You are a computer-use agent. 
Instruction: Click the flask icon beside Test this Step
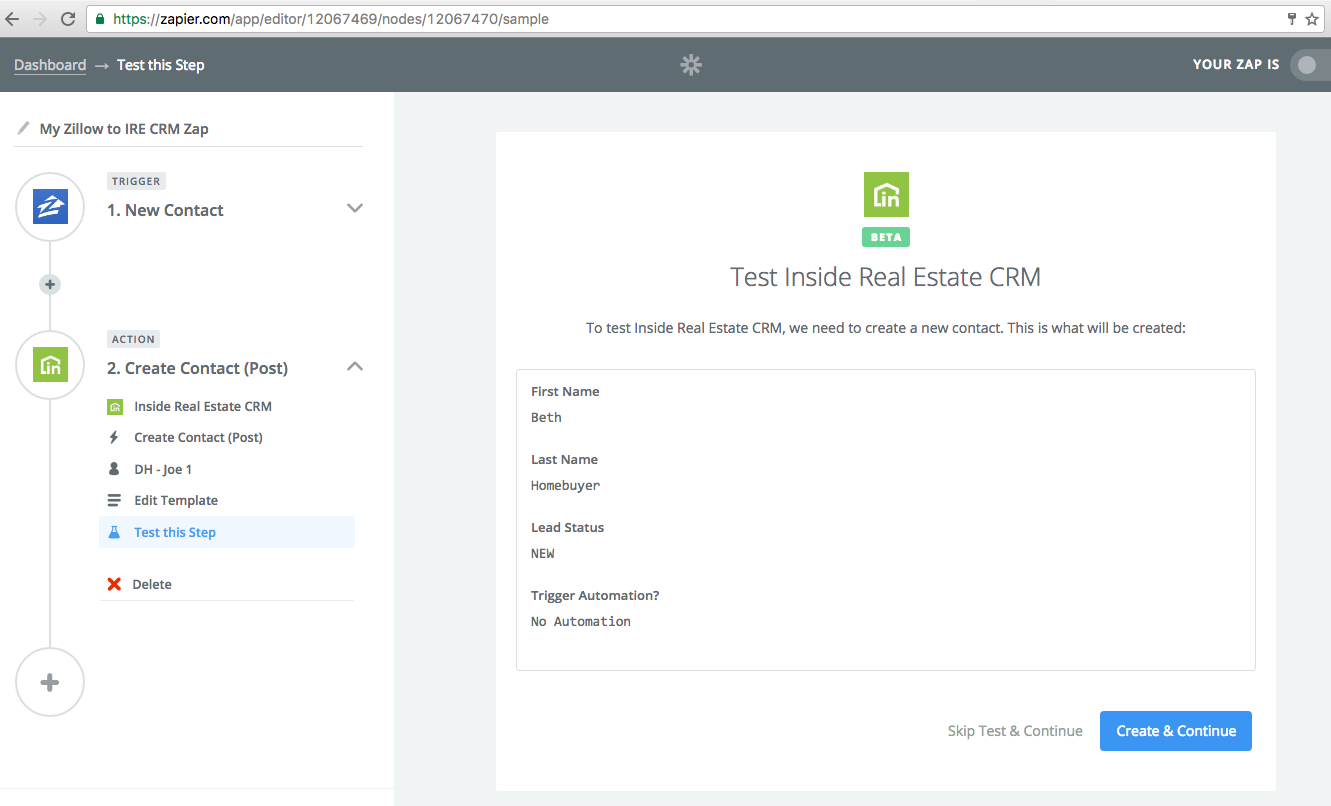click(114, 532)
